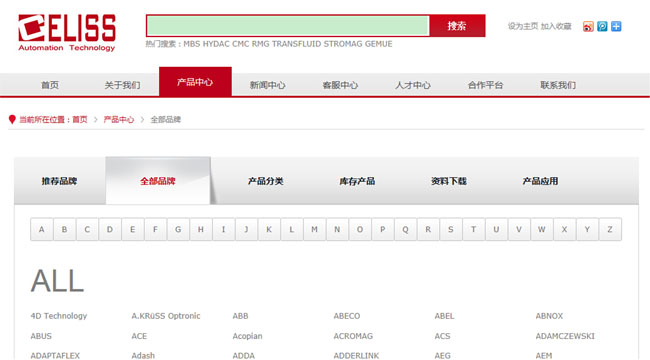Screen dimensions: 650x360
Task: Open 新闻中心 in the navigation bar
Action: pyautogui.click(x=267, y=85)
